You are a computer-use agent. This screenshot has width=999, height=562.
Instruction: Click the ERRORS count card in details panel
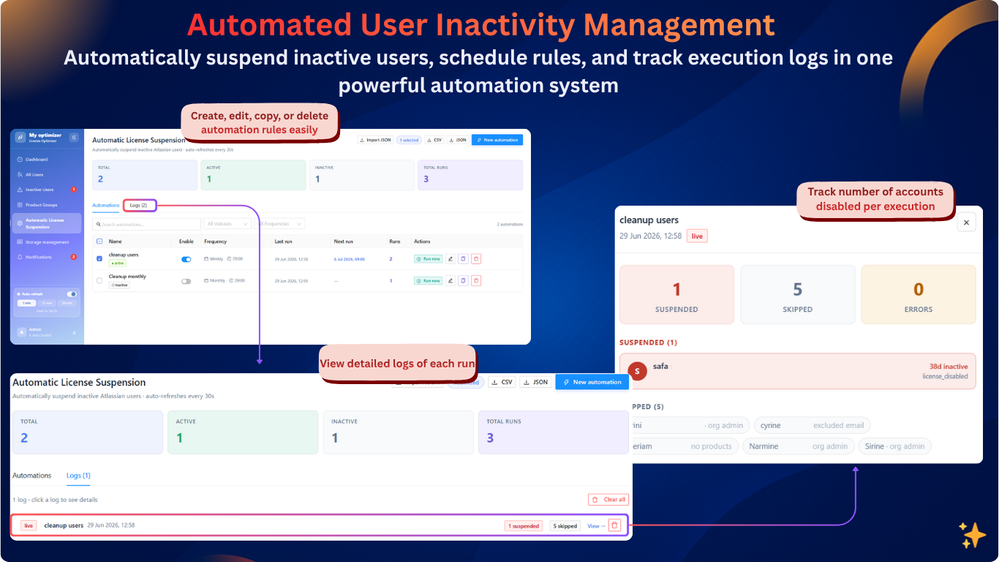[x=918, y=294]
